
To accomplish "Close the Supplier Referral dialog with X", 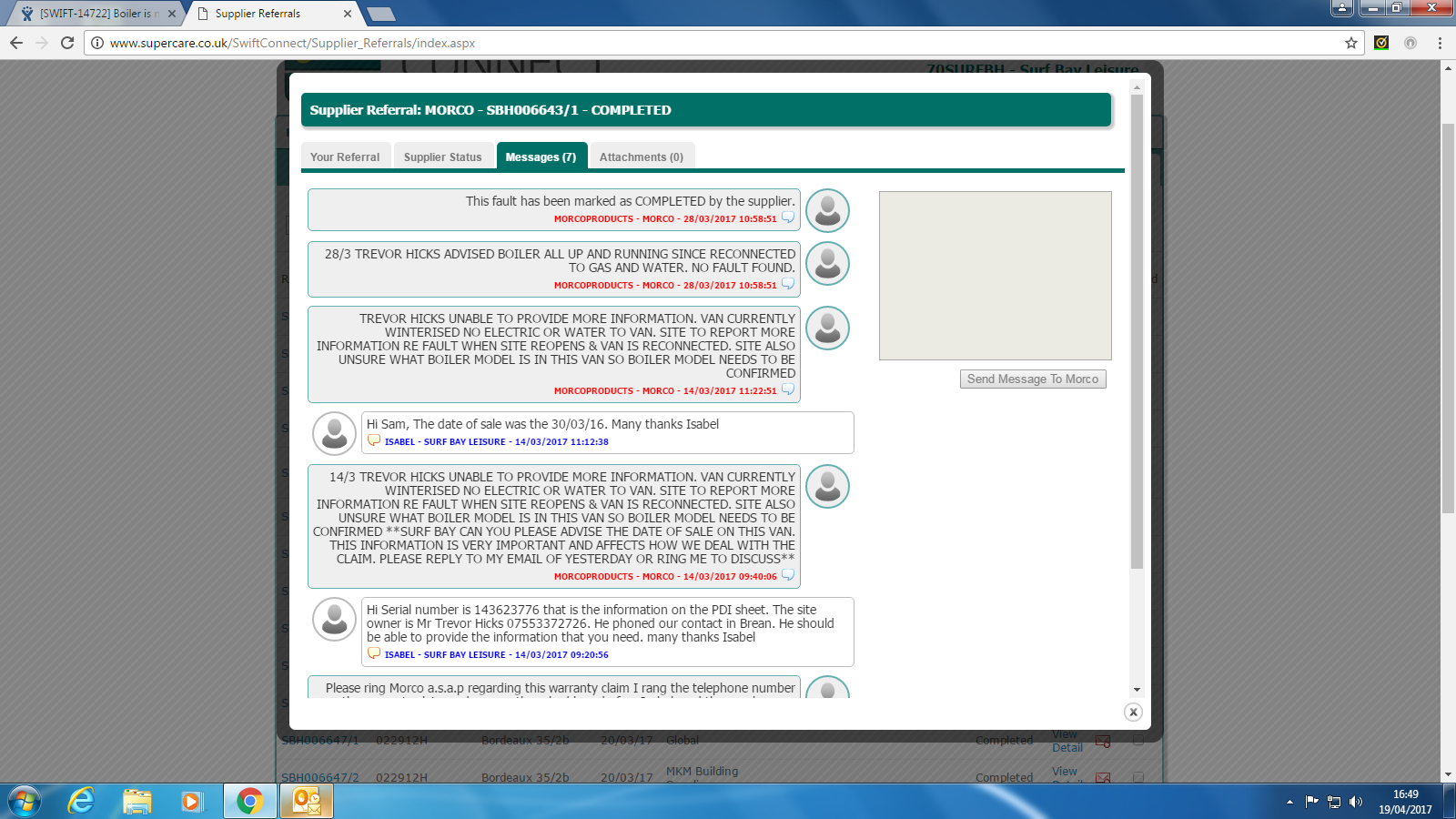I will 1133,713.
